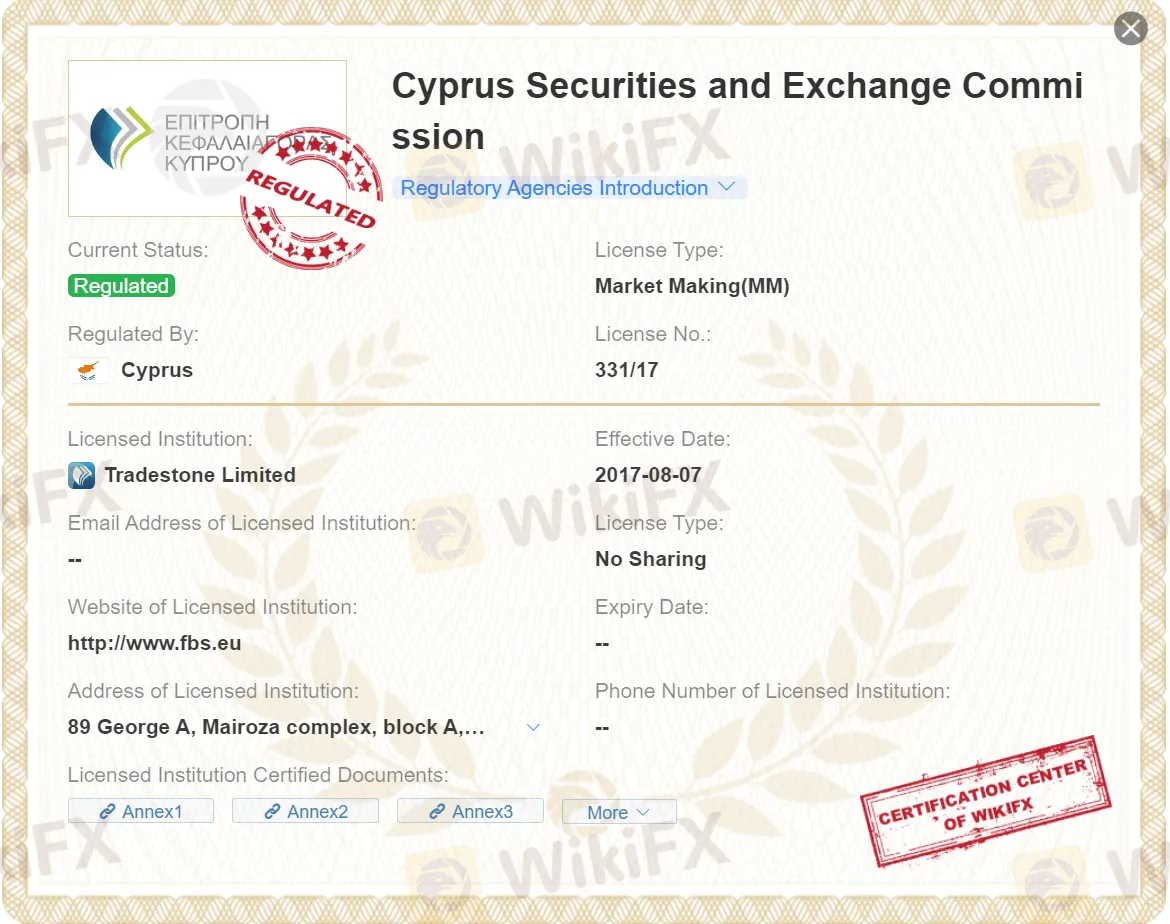The height and width of the screenshot is (924, 1170).
Task: Click the address text 89 George A, Mairoza complex
Action: point(276,728)
